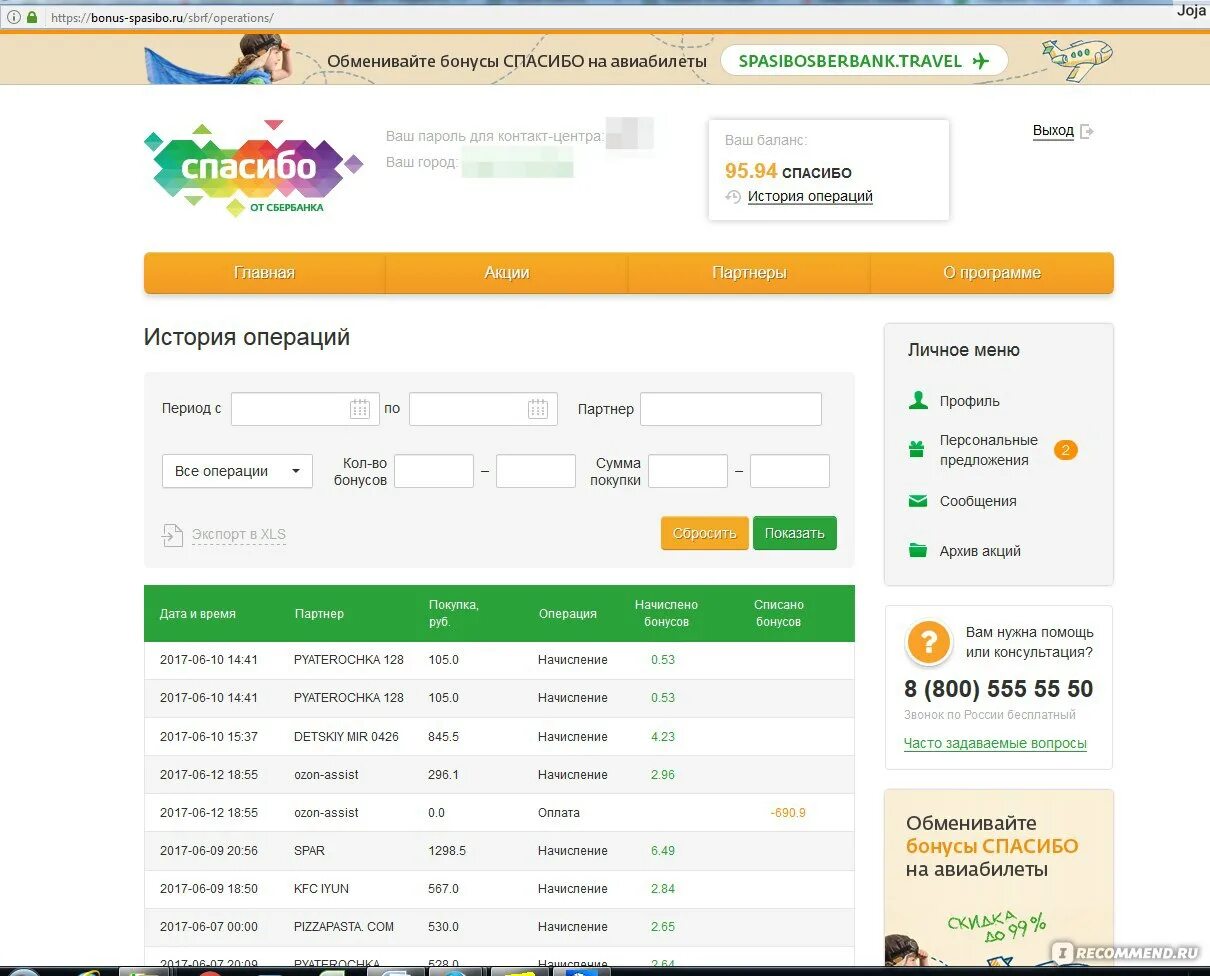Click the clock icon beside История операций link
Screen dimensions: 1210x976
[733, 197]
